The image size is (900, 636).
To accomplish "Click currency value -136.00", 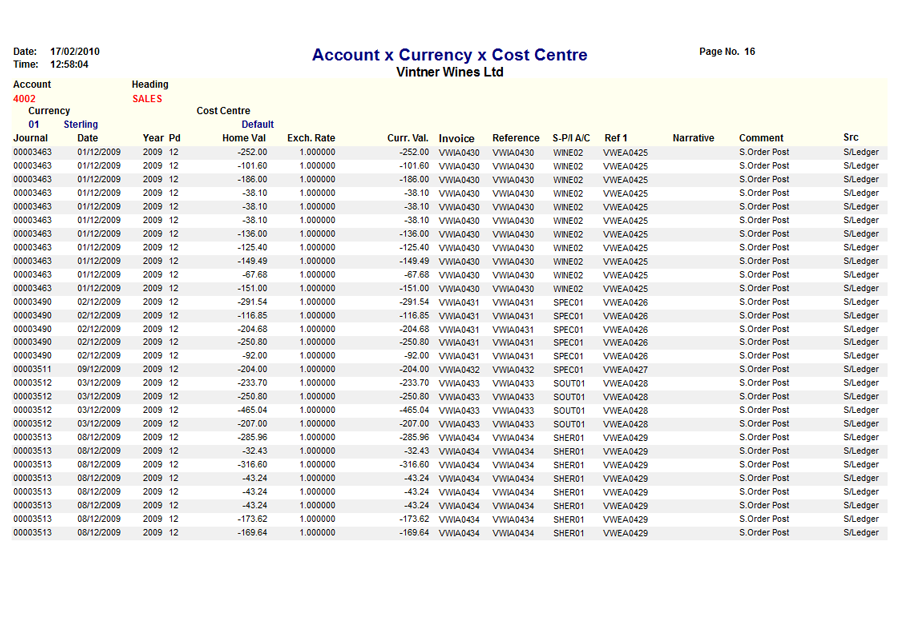I will [414, 234].
